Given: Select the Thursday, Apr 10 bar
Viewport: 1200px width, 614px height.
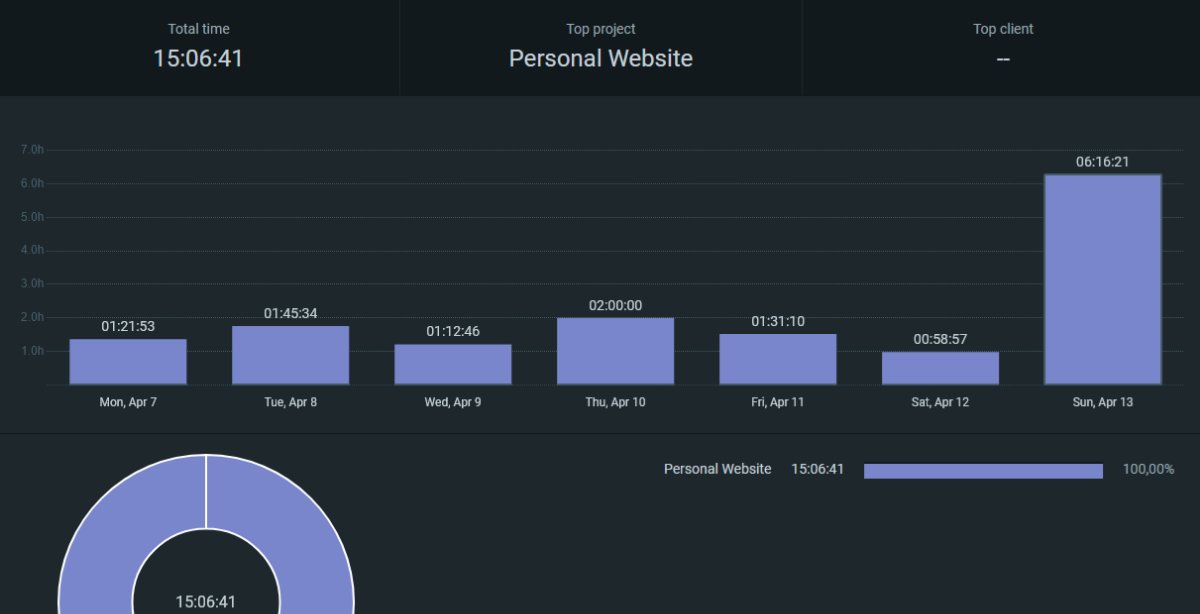Looking at the screenshot, I should click(615, 351).
